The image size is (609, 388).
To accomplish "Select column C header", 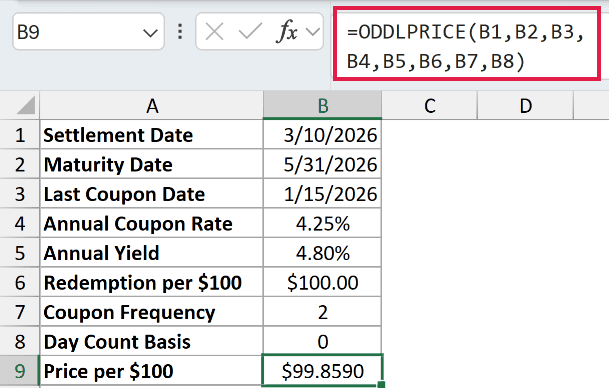I will point(430,106).
